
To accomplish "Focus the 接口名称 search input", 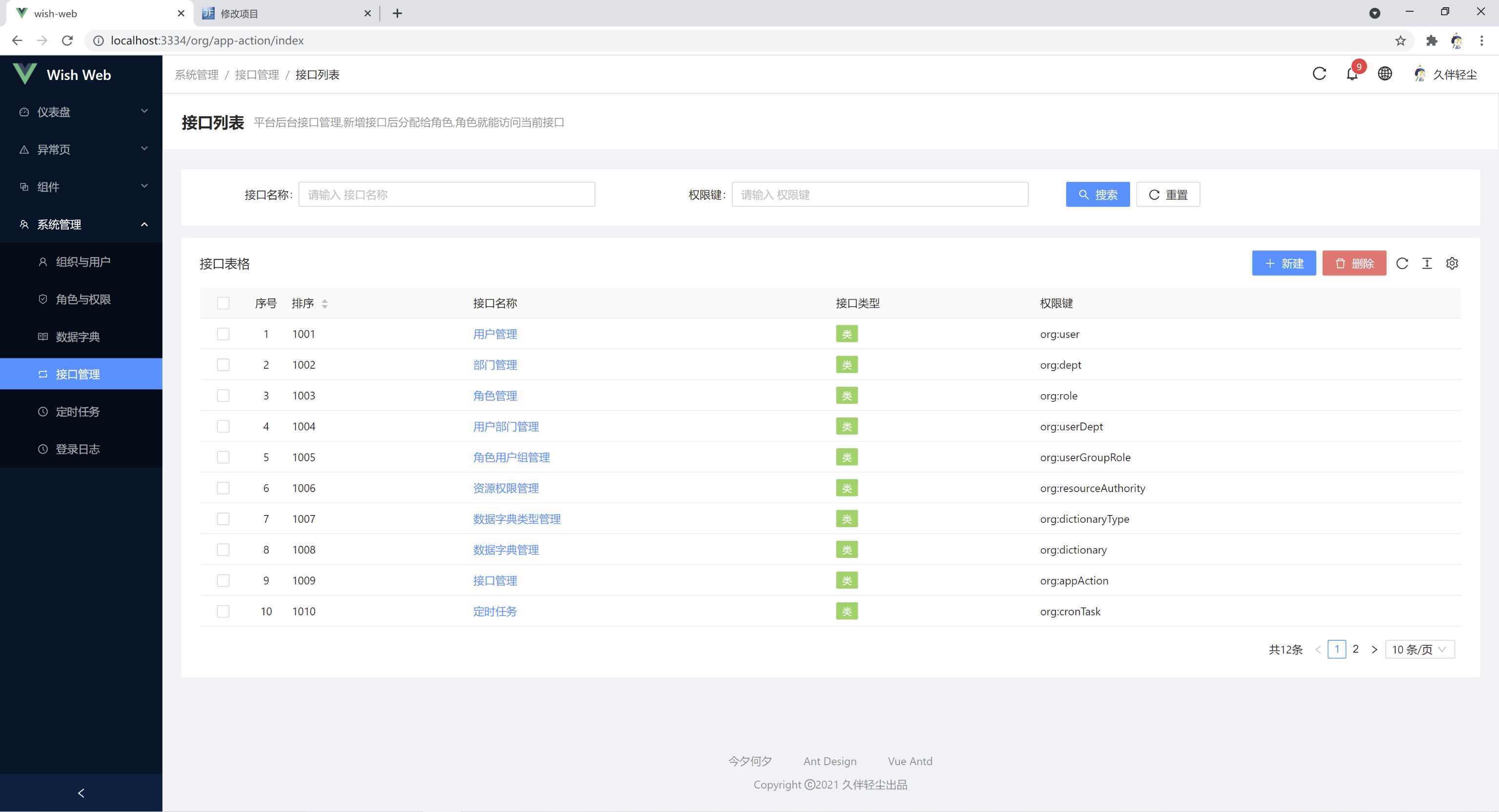I will click(447, 194).
